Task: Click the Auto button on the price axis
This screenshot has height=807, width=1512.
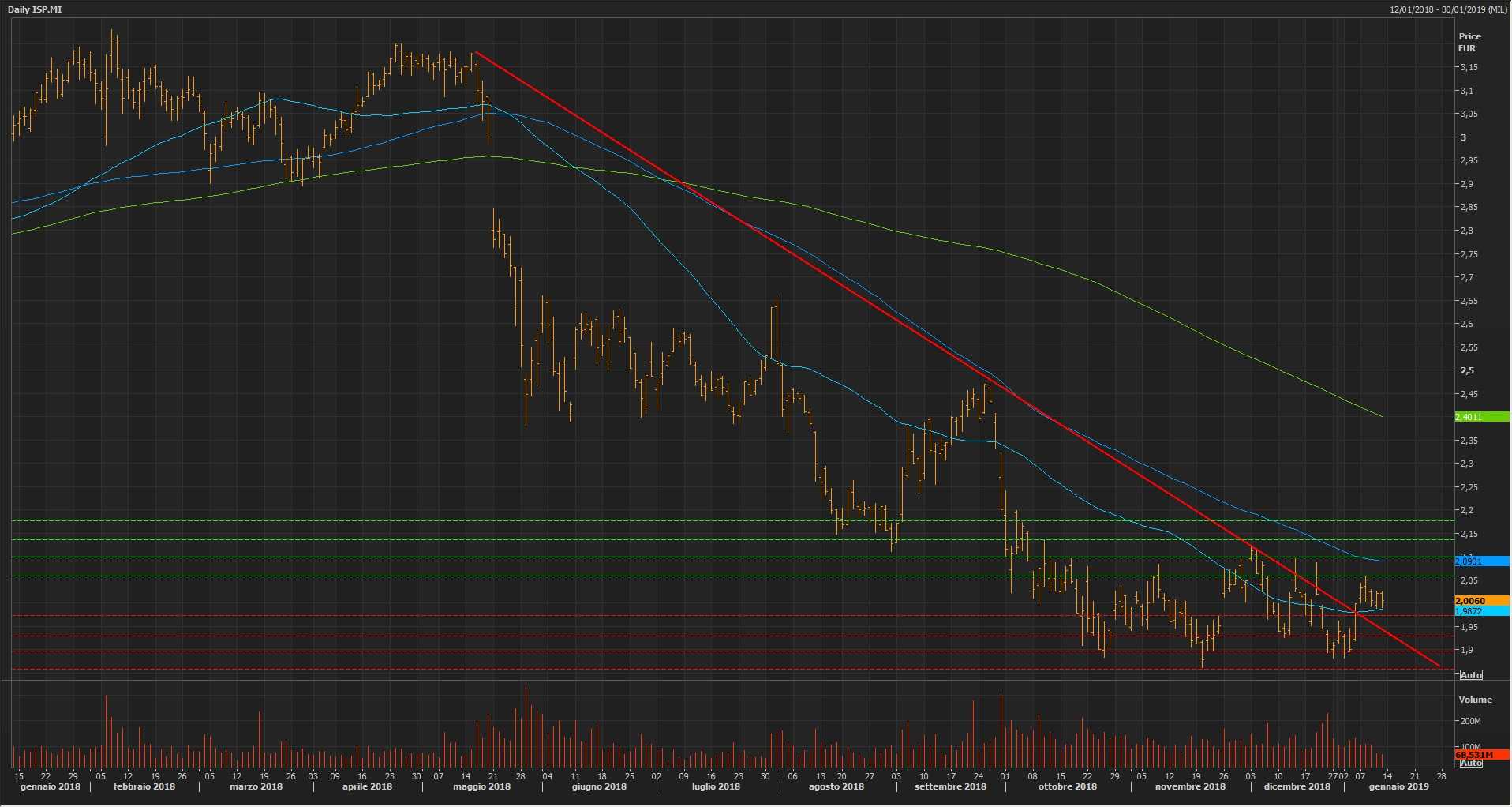Action: point(1471,675)
